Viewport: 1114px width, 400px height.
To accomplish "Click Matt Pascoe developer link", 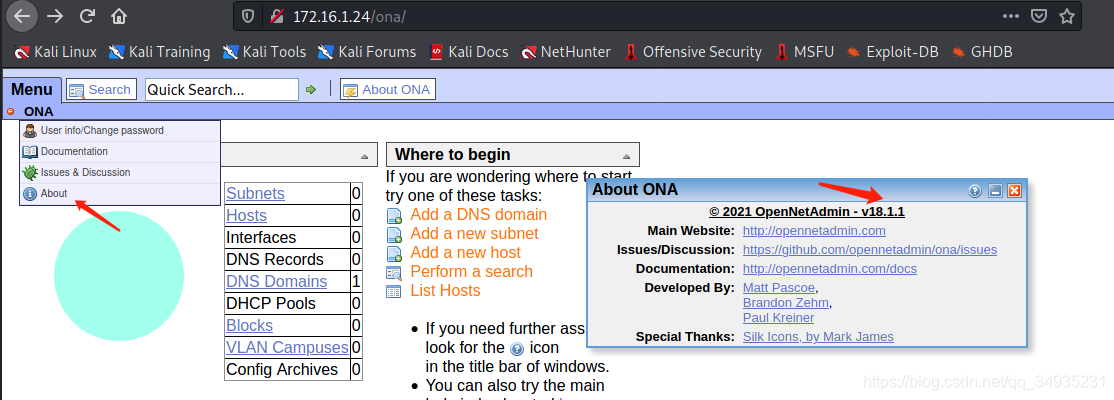I will point(779,288).
